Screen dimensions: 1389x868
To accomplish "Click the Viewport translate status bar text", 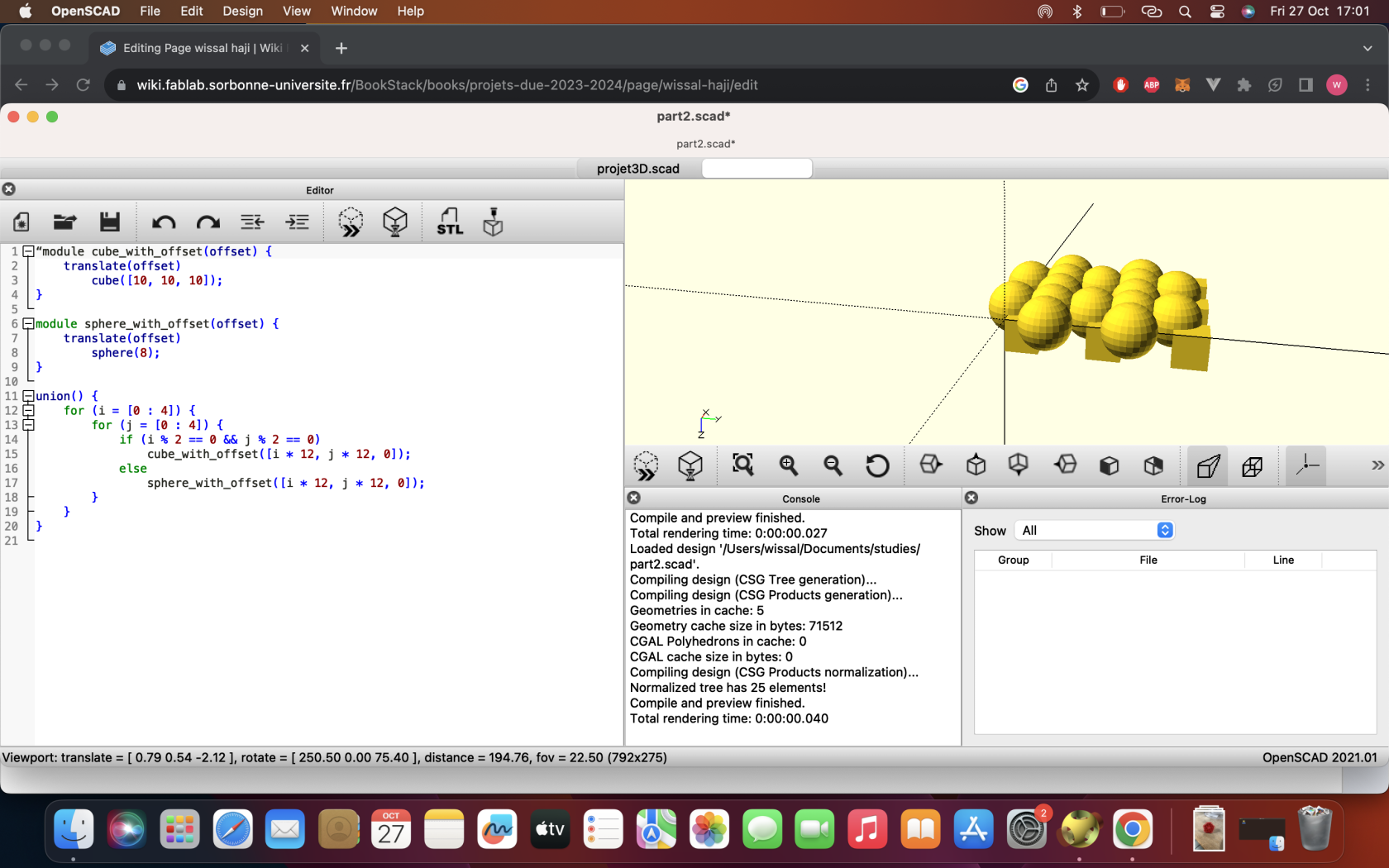I will coord(334,757).
